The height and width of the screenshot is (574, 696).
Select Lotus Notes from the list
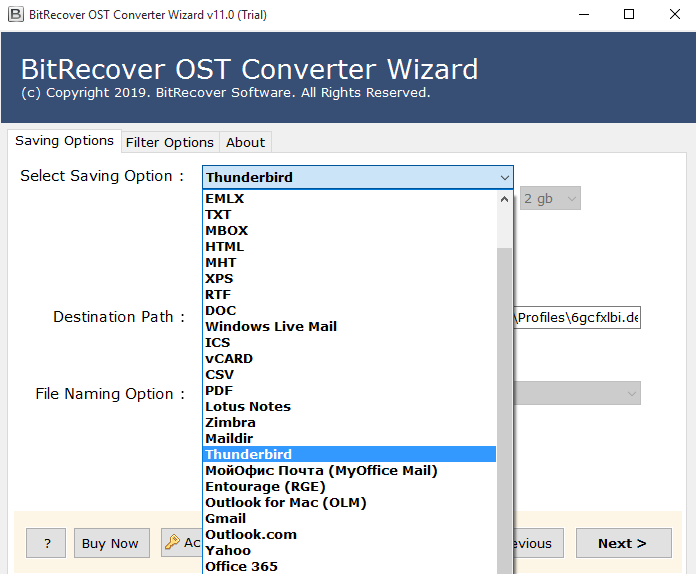(248, 406)
